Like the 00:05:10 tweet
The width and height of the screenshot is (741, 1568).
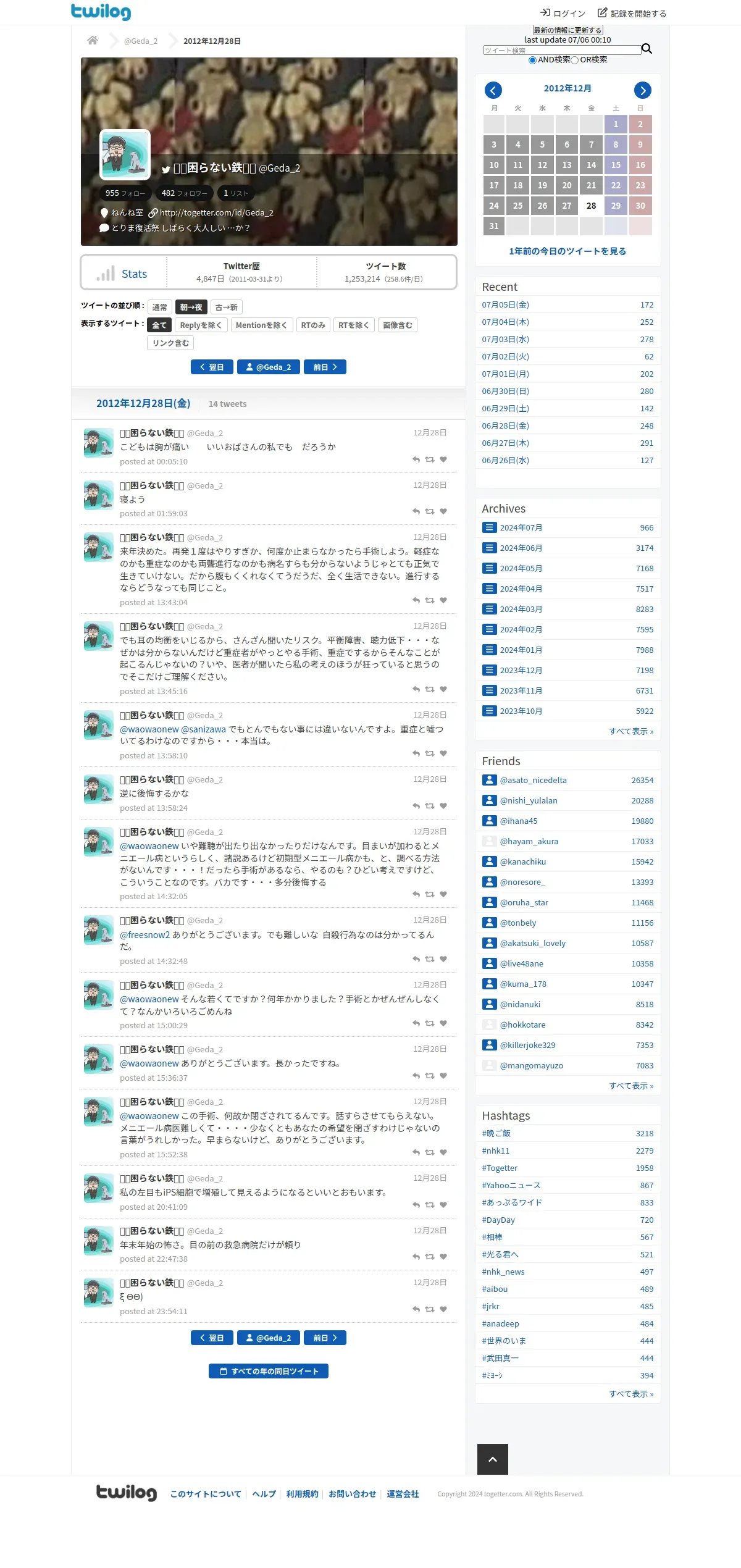click(x=443, y=459)
